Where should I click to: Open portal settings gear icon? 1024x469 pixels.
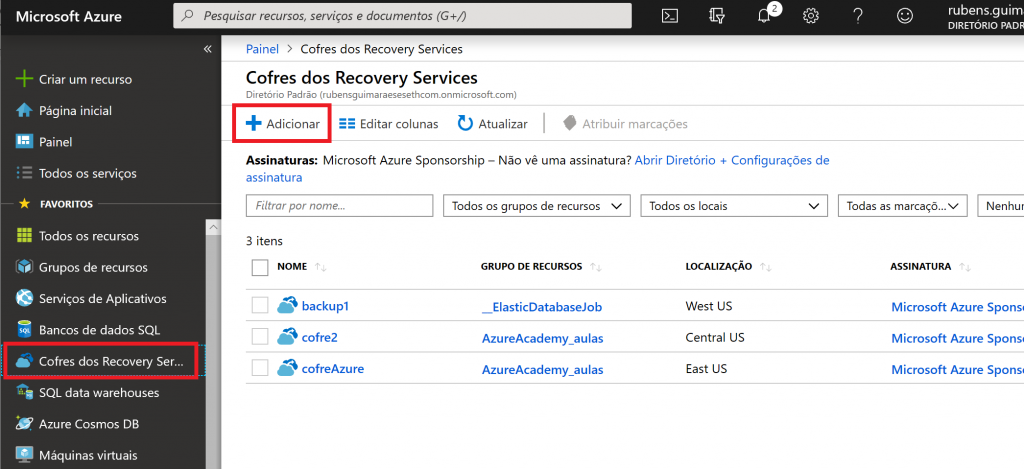811,16
